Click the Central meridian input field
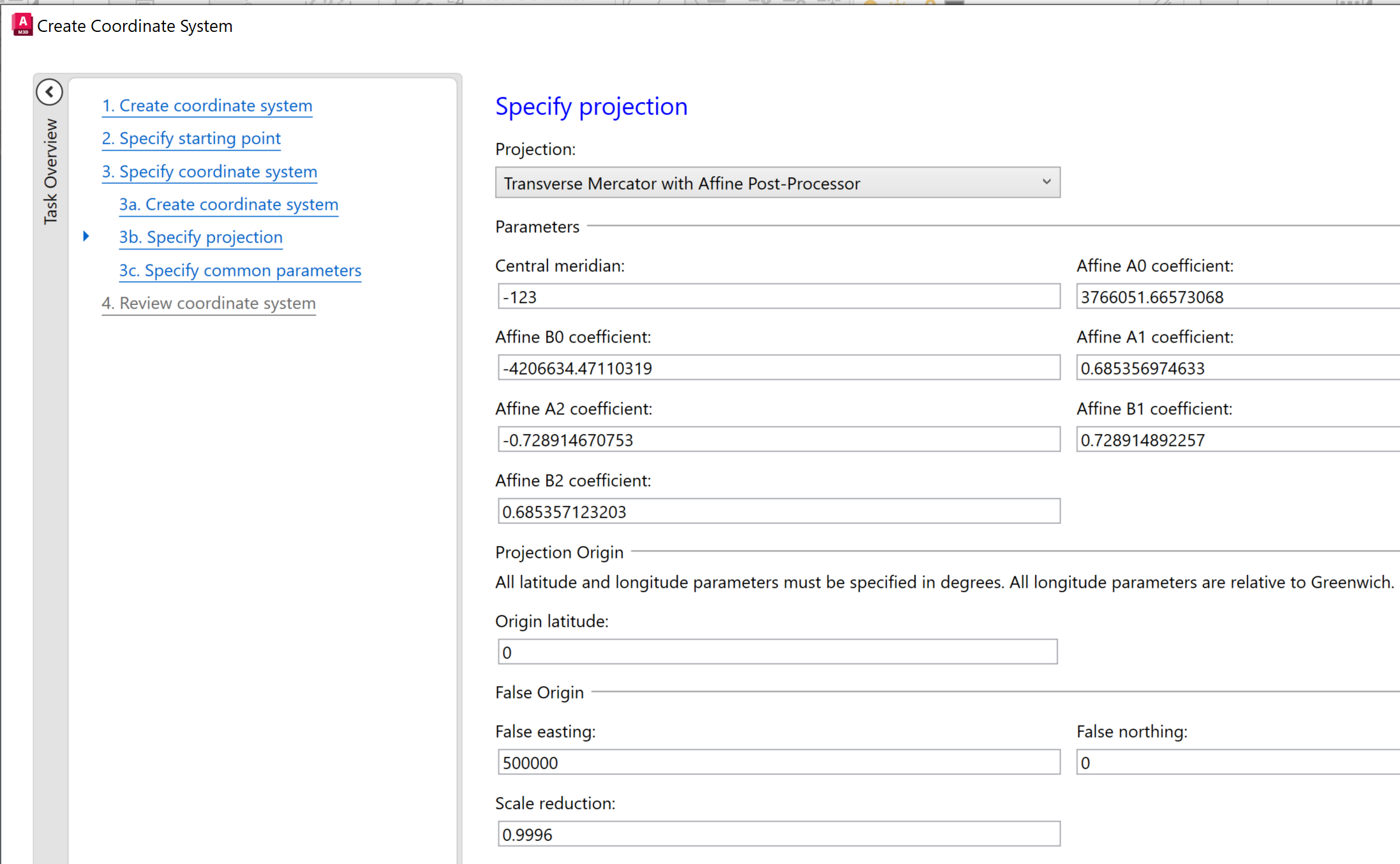The height and width of the screenshot is (864, 1400). (x=777, y=295)
